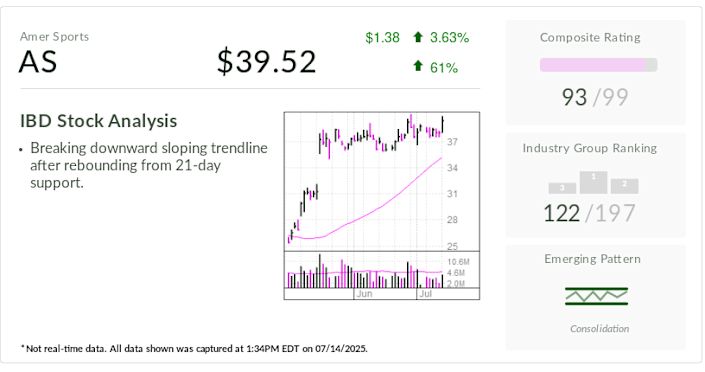This screenshot has width=705, height=372.
Task: Click the $39.52 stock price
Action: point(267,62)
